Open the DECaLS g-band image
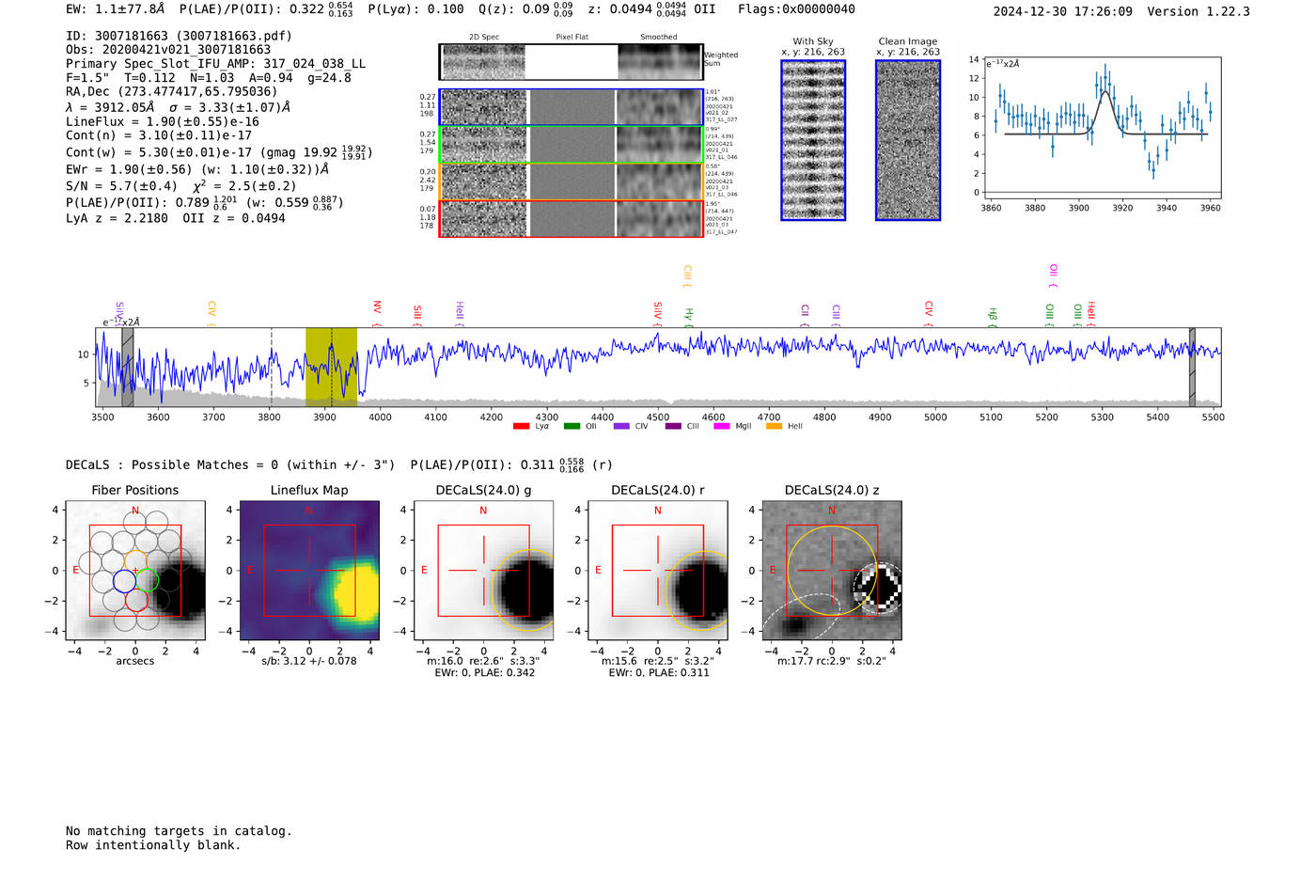Image resolution: width=1316 pixels, height=896 pixels. tap(484, 571)
